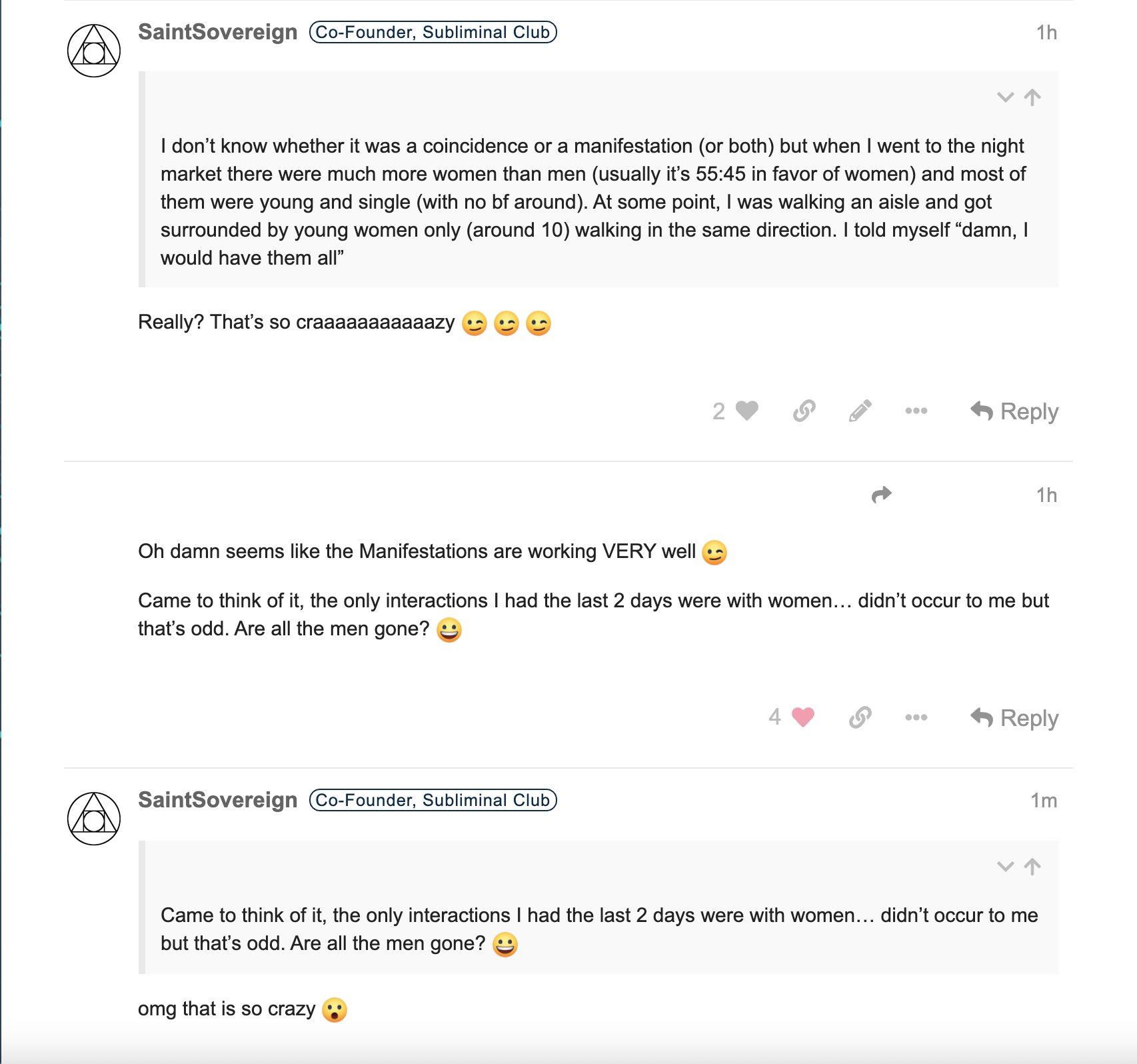Open the SaintSovereign profile from the top username
Screen dimensions: 1137x1064
[218, 32]
